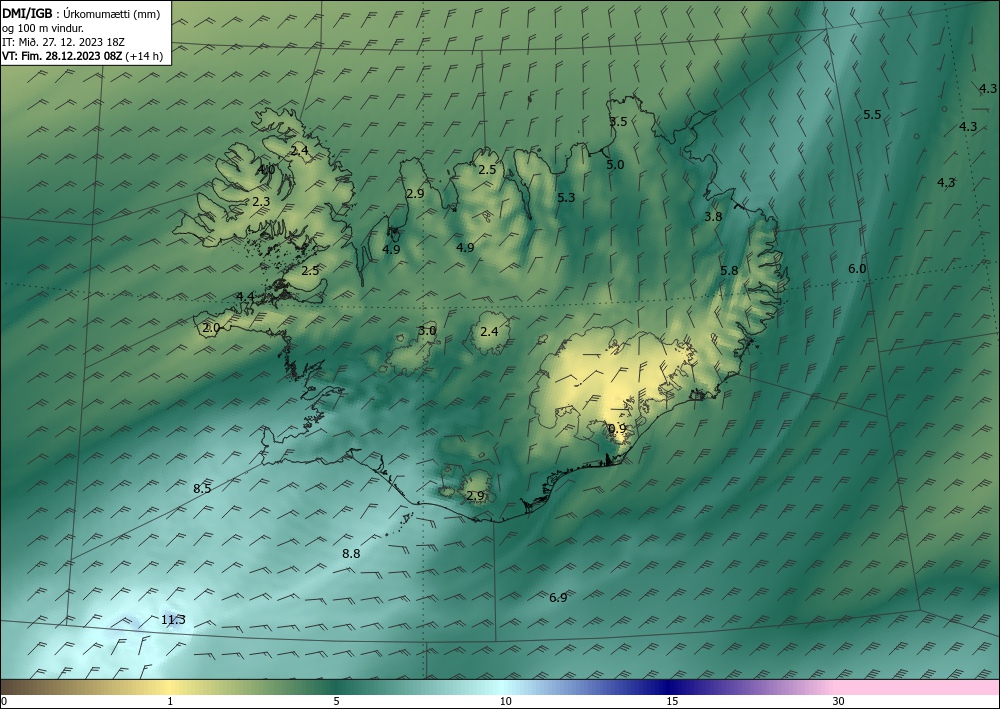The image size is (1000, 709).
Task: Click the 5.8 value in the Eastfjords
Action: pyautogui.click(x=729, y=271)
